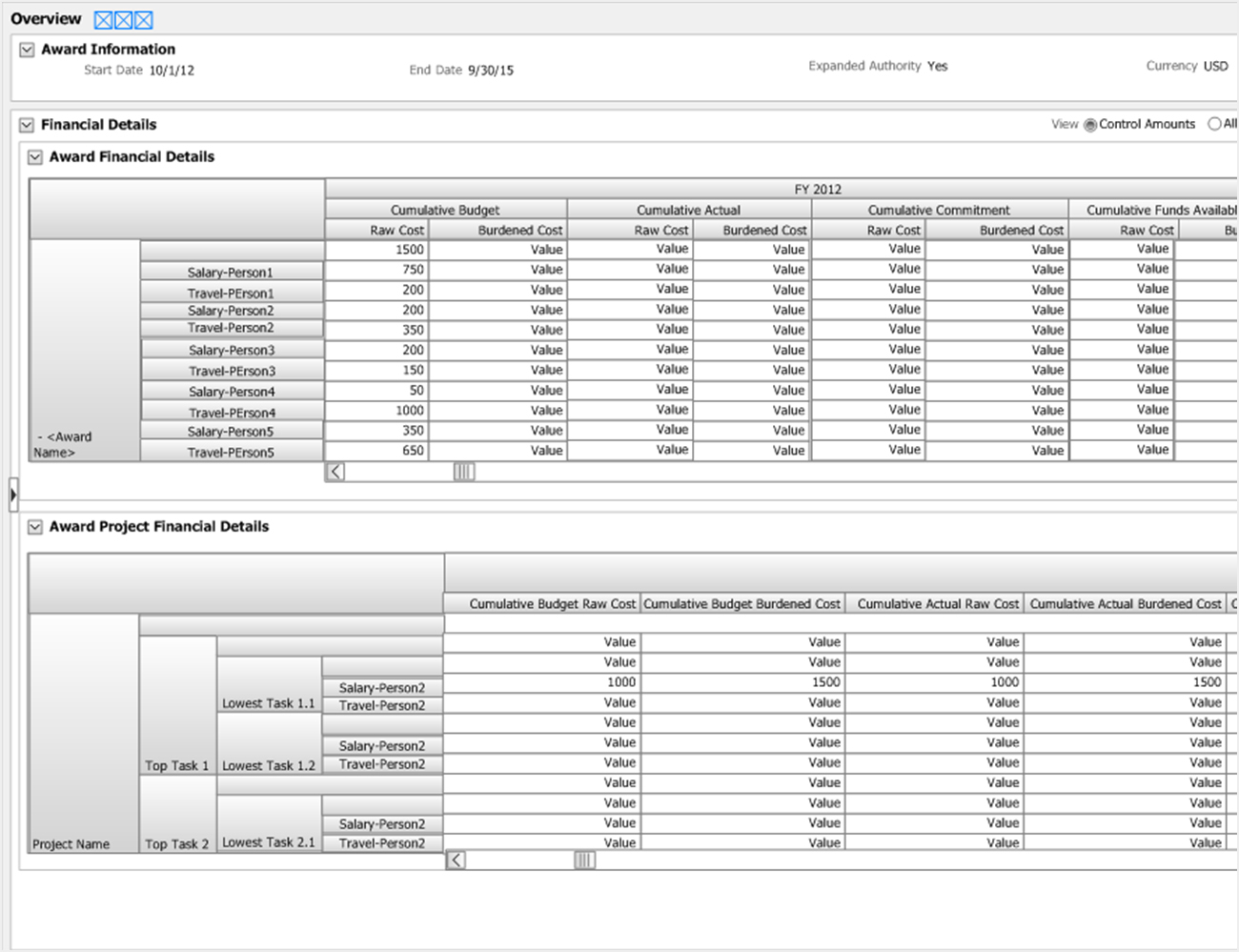
Task: Collapse the Financial Details section
Action: (27, 125)
